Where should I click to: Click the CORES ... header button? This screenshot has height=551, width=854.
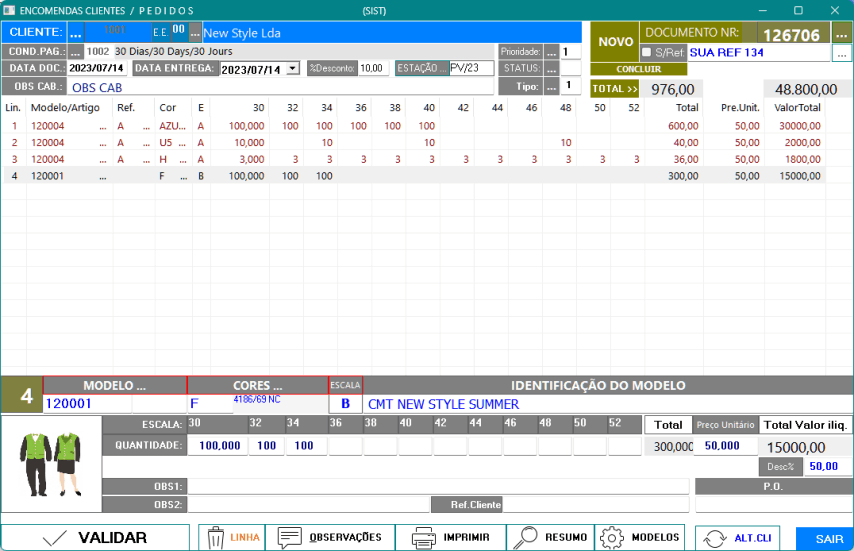point(257,385)
